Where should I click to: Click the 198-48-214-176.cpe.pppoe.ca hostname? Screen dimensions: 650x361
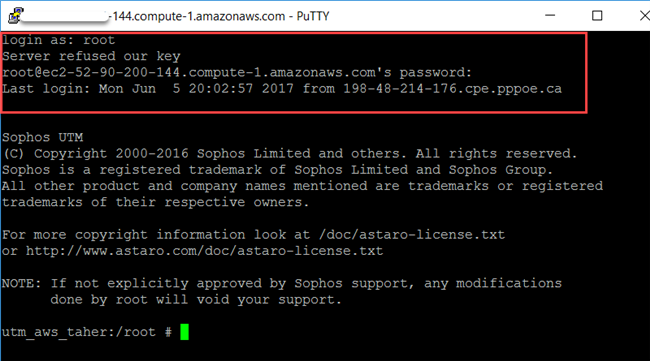pos(452,89)
